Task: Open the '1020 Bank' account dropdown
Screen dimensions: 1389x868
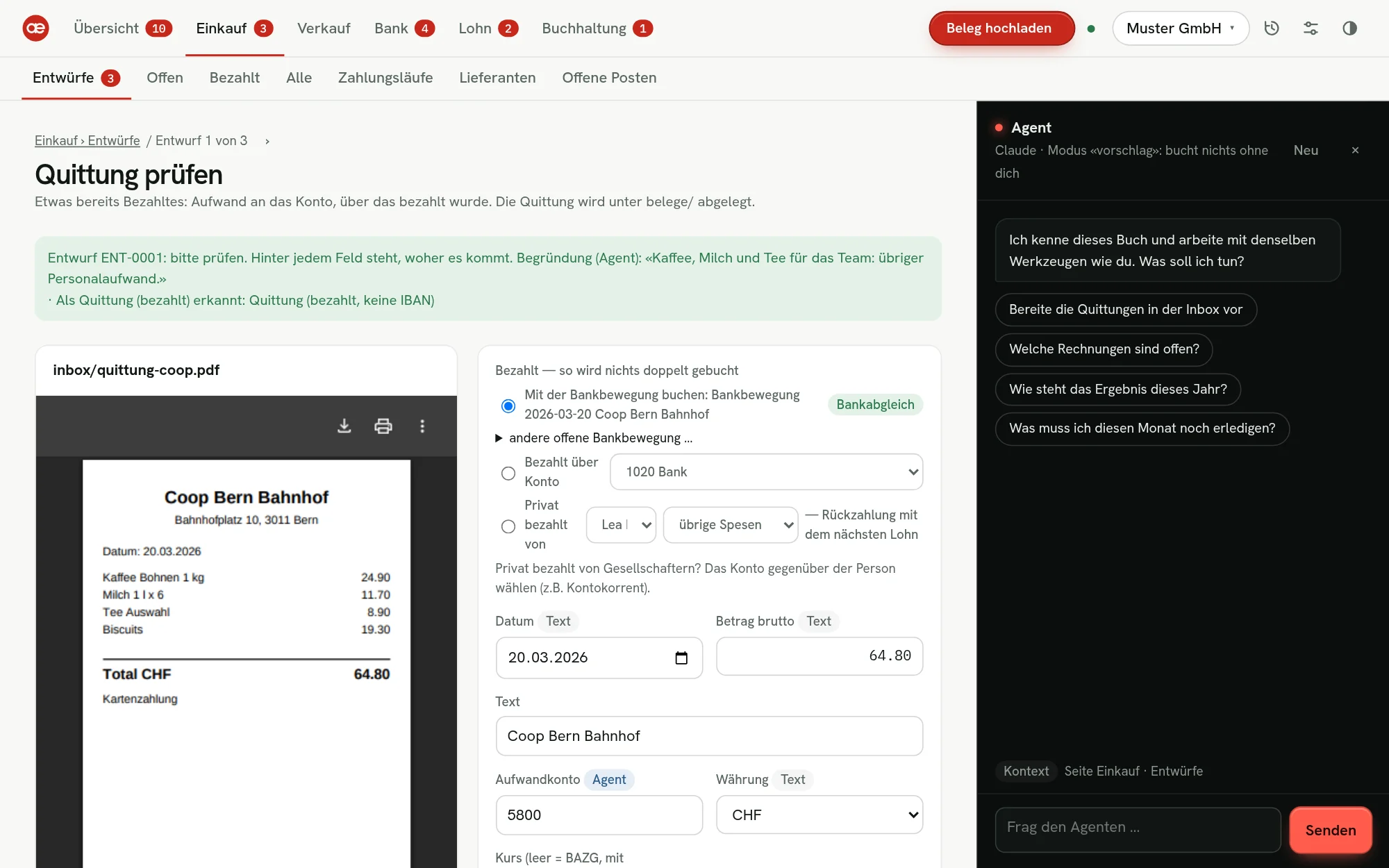Action: click(766, 472)
